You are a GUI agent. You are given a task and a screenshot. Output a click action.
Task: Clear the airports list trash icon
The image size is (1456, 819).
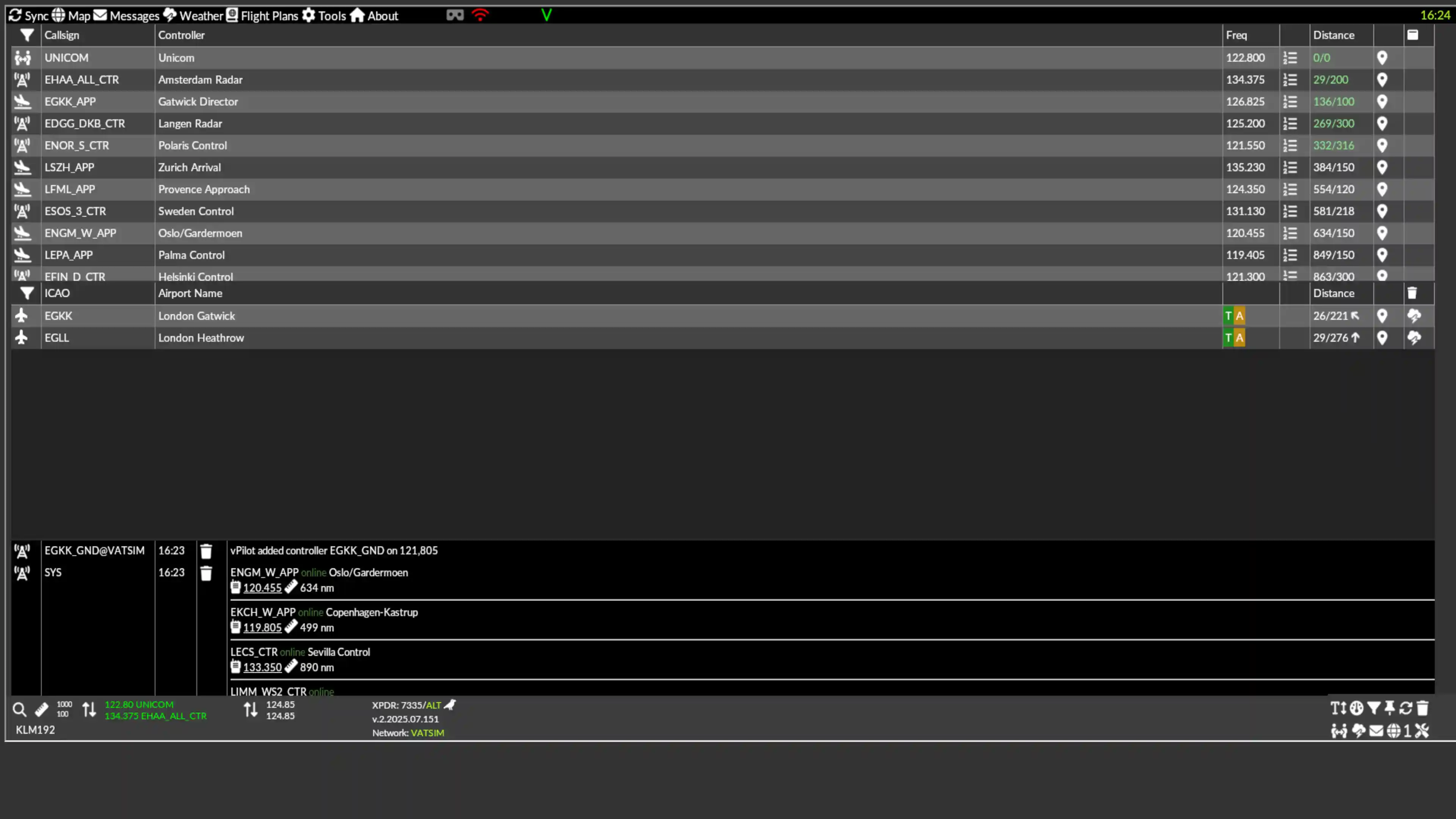tap(1412, 293)
